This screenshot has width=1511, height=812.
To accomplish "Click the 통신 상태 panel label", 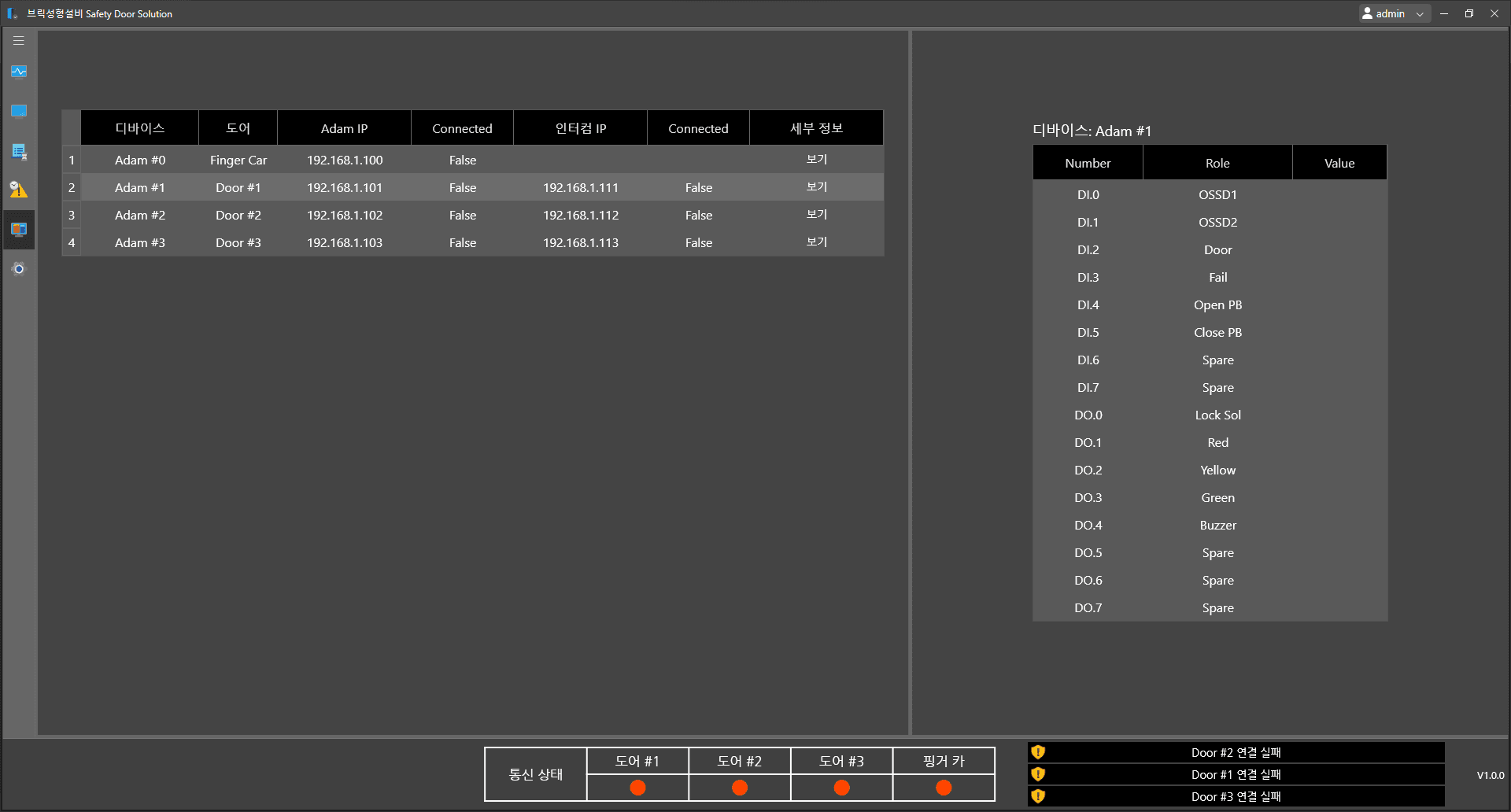I will coord(535,773).
